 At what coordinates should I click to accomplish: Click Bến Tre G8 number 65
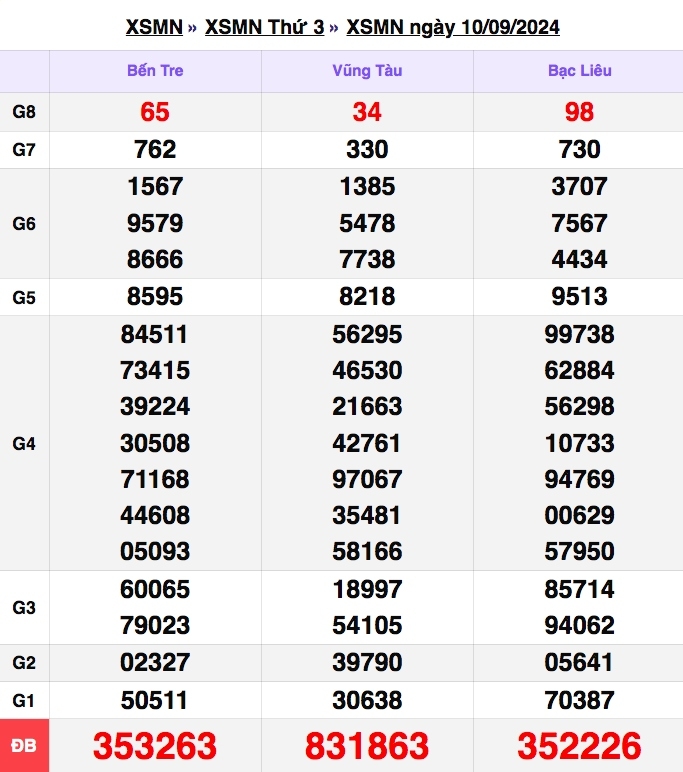click(155, 112)
